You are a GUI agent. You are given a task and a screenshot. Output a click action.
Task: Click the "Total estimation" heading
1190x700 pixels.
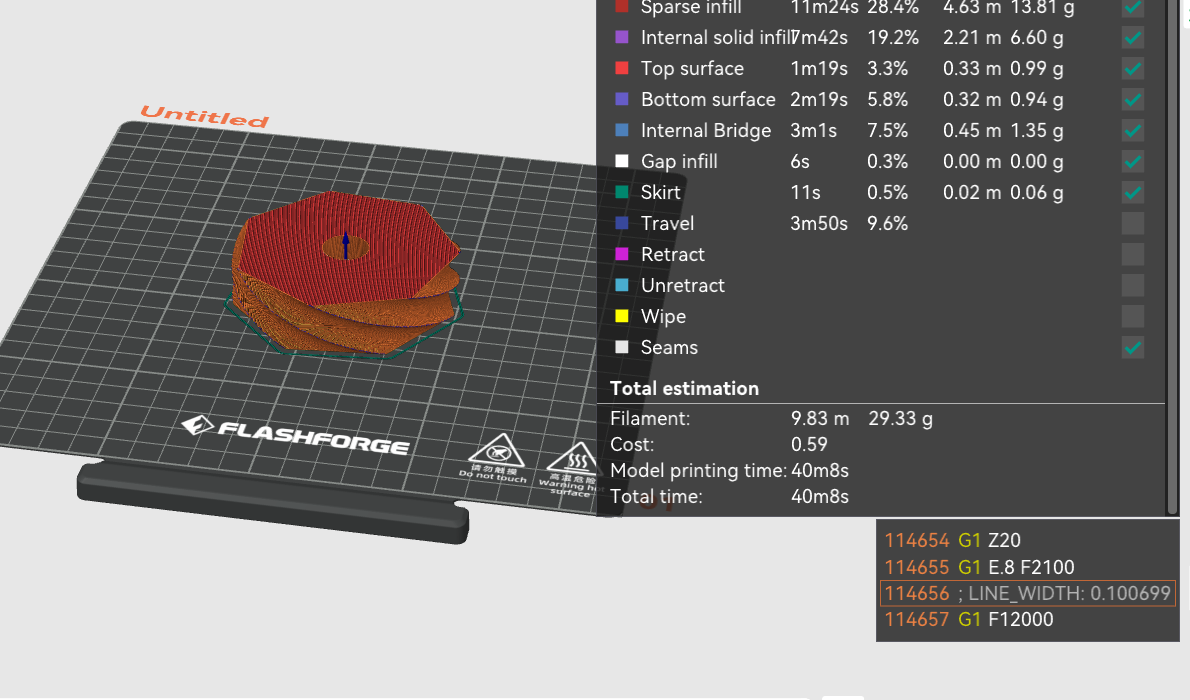click(685, 388)
